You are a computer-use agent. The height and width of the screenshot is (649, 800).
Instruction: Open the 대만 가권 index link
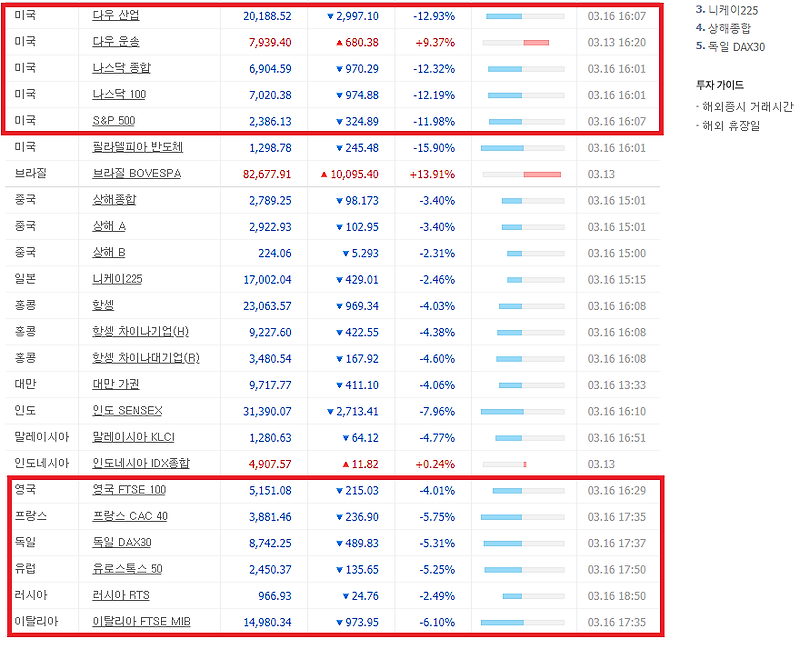(x=116, y=385)
